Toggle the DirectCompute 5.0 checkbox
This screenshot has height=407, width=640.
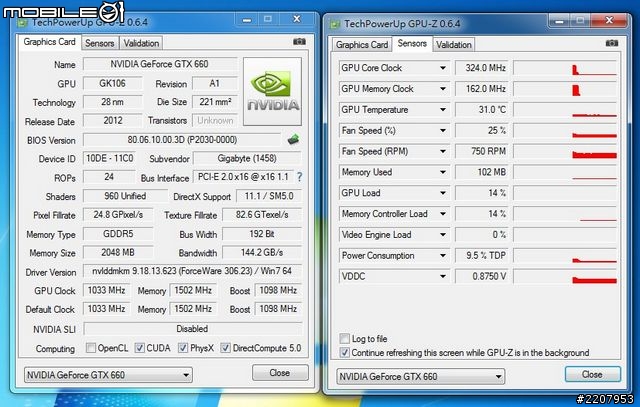pyautogui.click(x=225, y=348)
